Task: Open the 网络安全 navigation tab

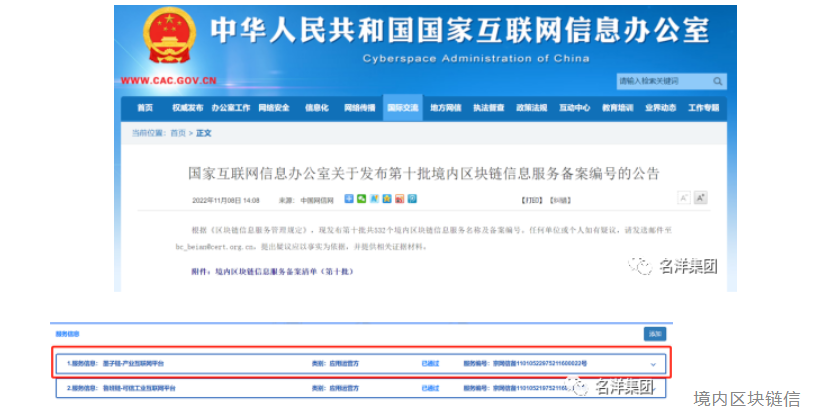Action: pyautogui.click(x=274, y=108)
